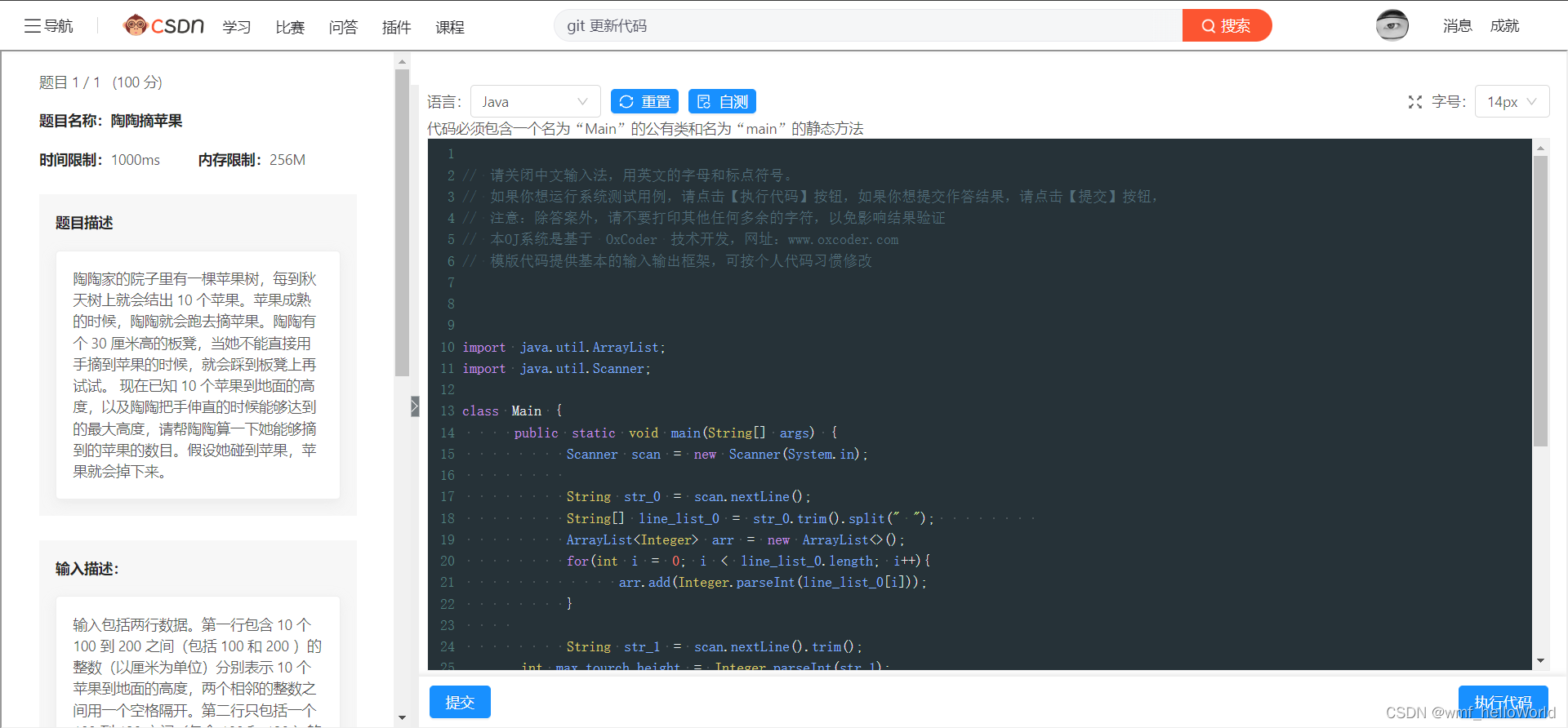
Task: Click the time limit value 1000ms
Action: pos(136,160)
